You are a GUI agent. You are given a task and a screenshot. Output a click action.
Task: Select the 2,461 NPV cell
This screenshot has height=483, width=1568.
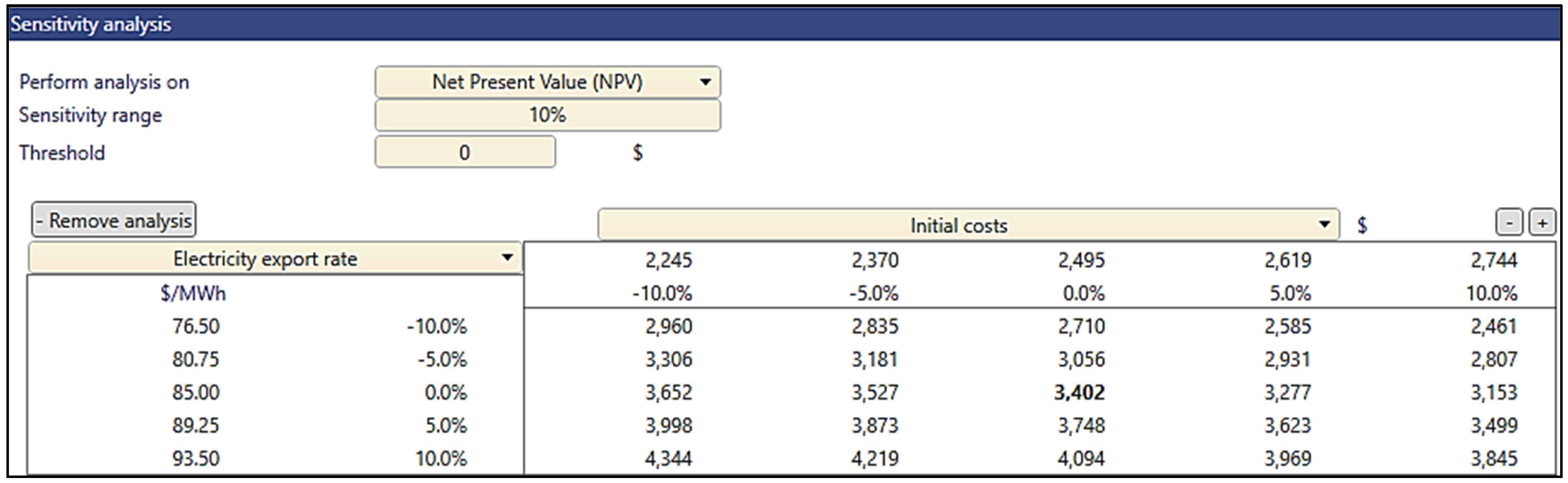coord(1494,326)
